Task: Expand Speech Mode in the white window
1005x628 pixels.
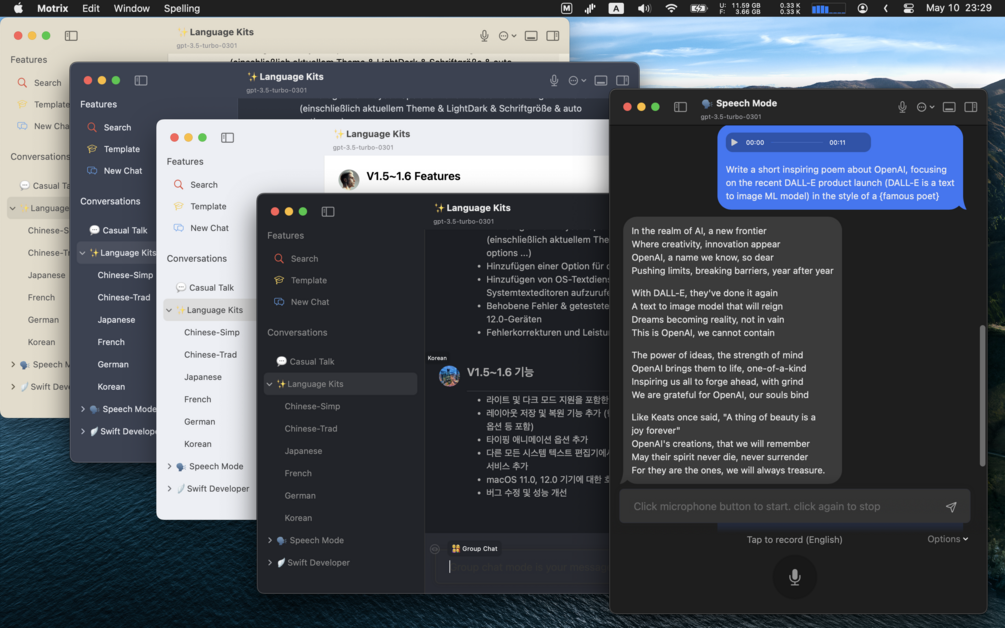Action: [x=169, y=467]
